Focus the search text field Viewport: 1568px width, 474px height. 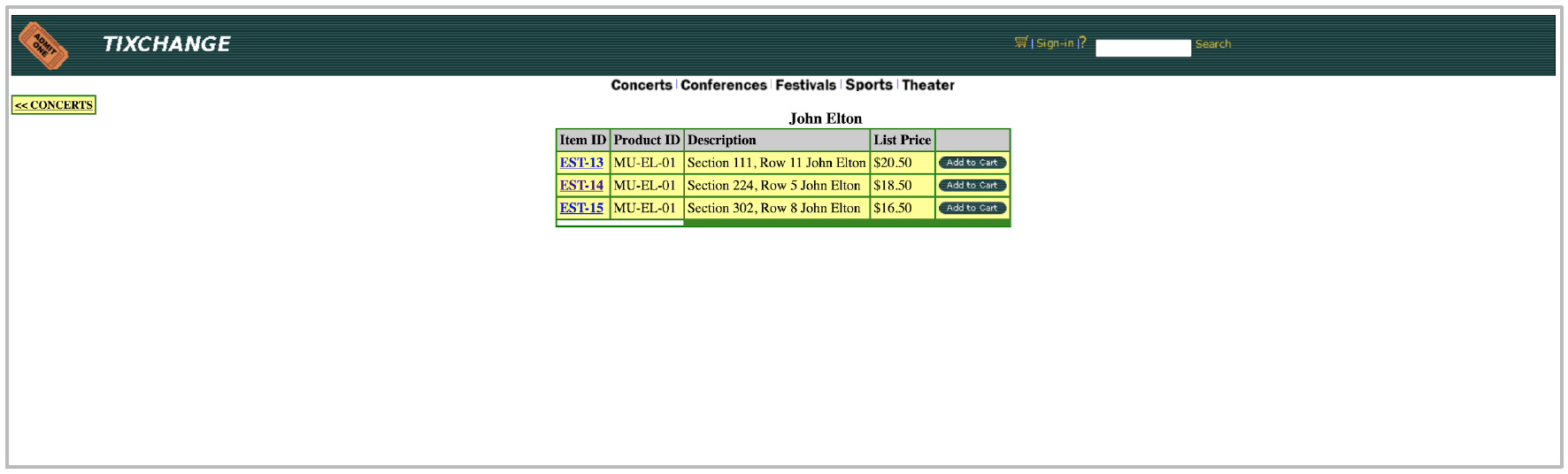click(1143, 48)
